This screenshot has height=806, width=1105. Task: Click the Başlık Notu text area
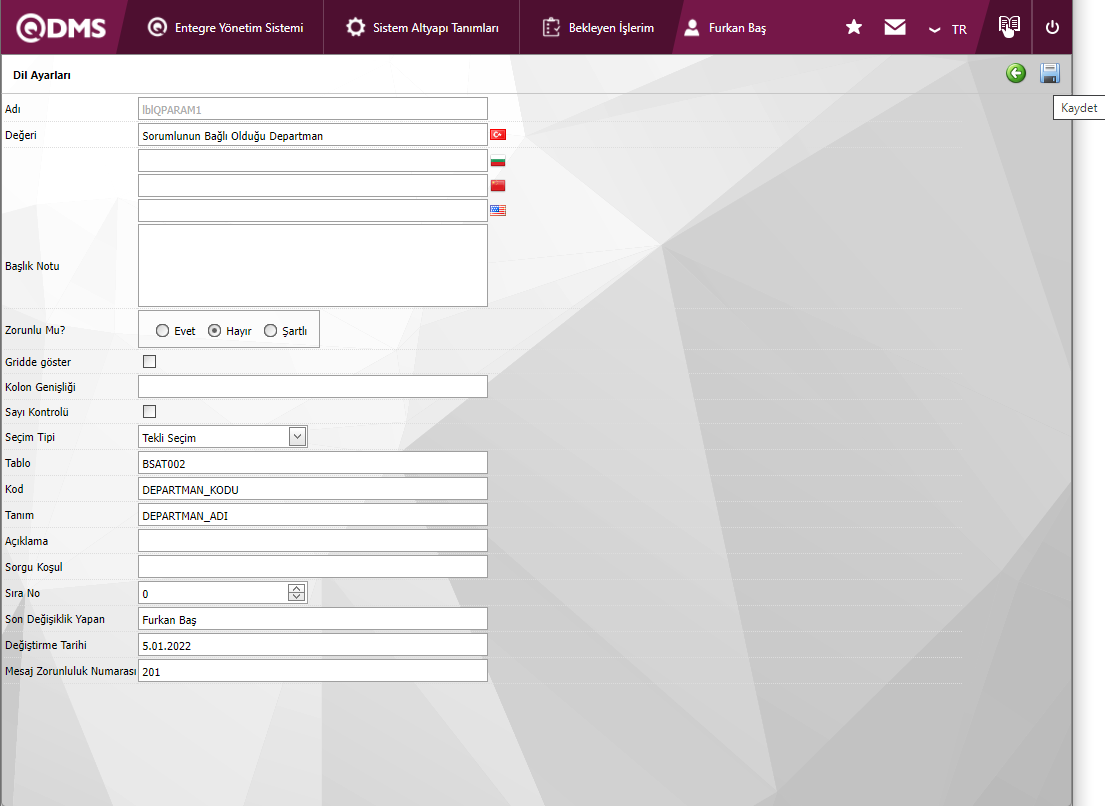[x=313, y=266]
